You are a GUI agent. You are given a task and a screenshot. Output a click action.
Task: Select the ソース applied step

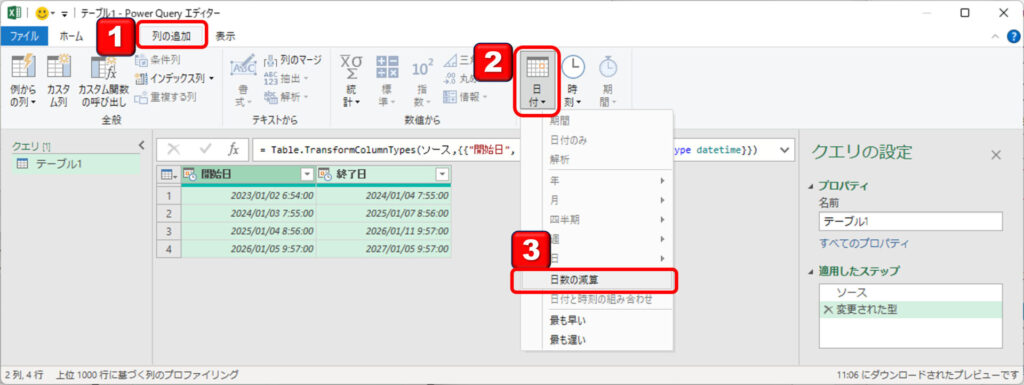click(x=910, y=293)
